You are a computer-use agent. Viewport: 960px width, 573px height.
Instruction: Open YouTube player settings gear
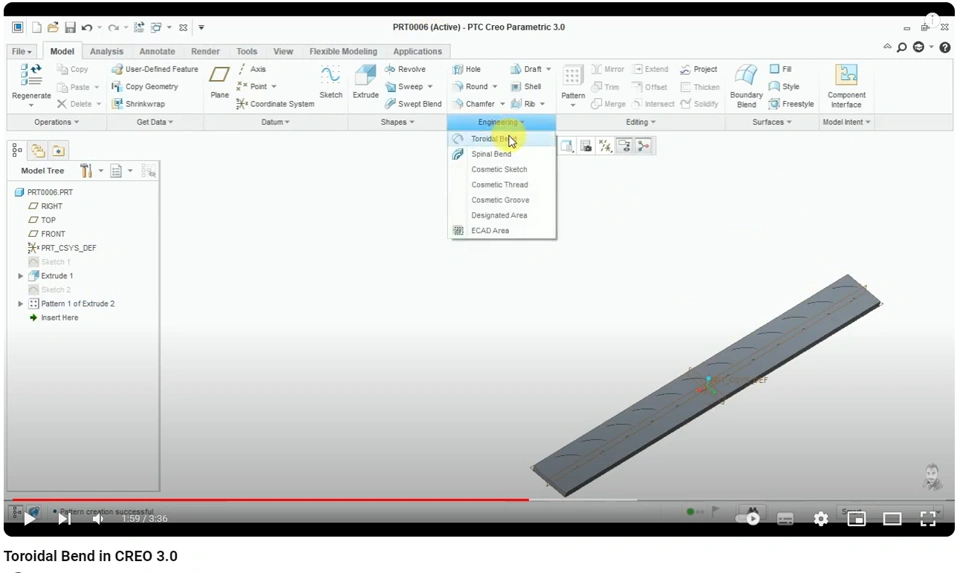click(820, 519)
